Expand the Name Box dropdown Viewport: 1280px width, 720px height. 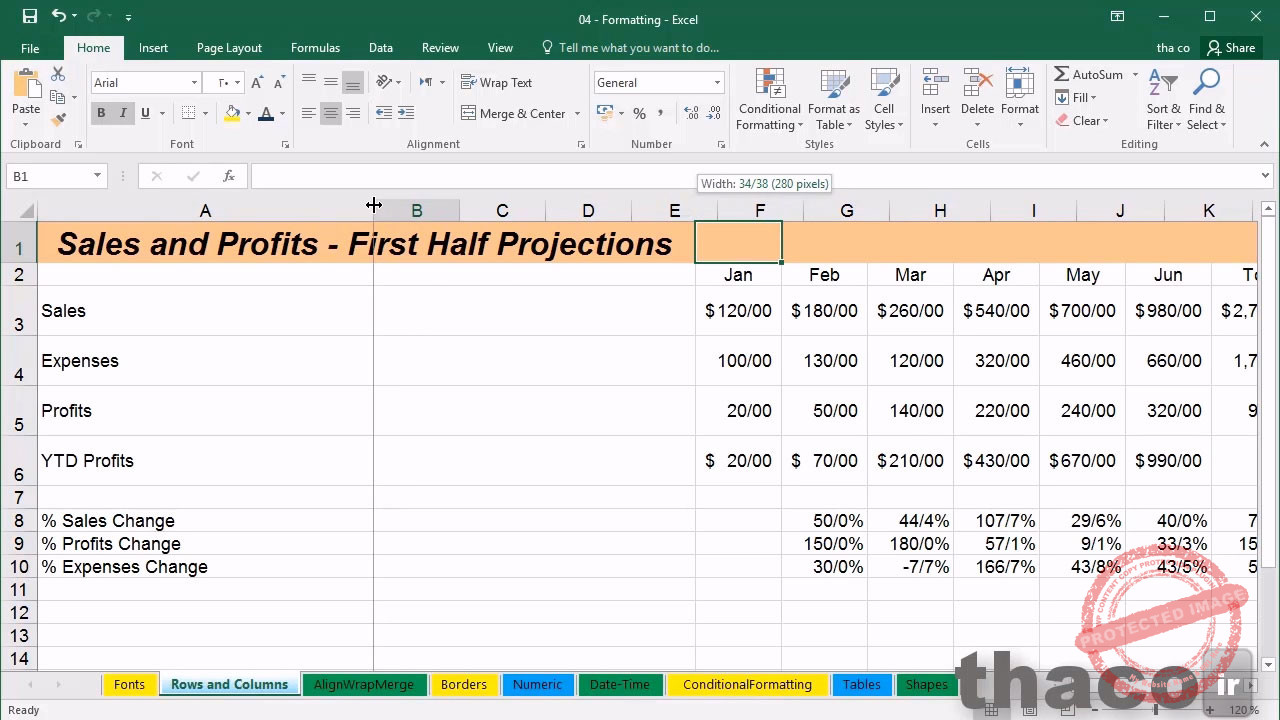pyautogui.click(x=97, y=176)
